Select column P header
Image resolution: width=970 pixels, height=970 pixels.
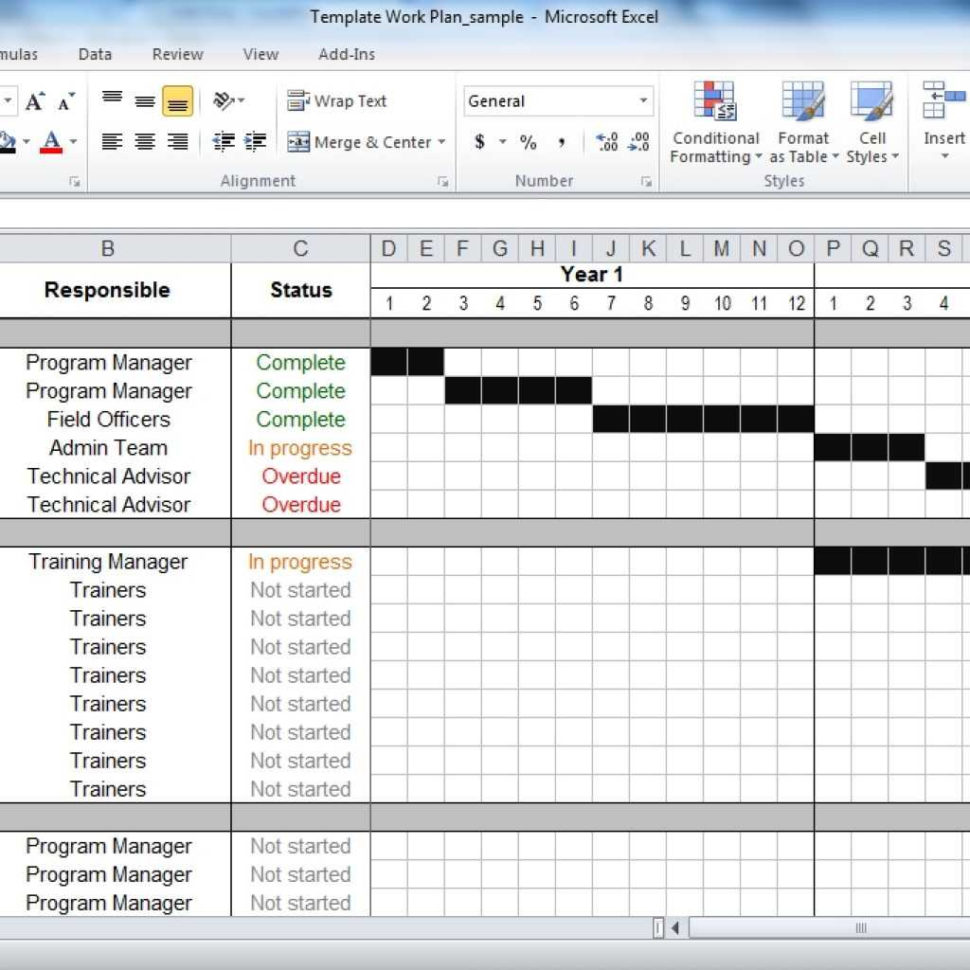click(833, 249)
